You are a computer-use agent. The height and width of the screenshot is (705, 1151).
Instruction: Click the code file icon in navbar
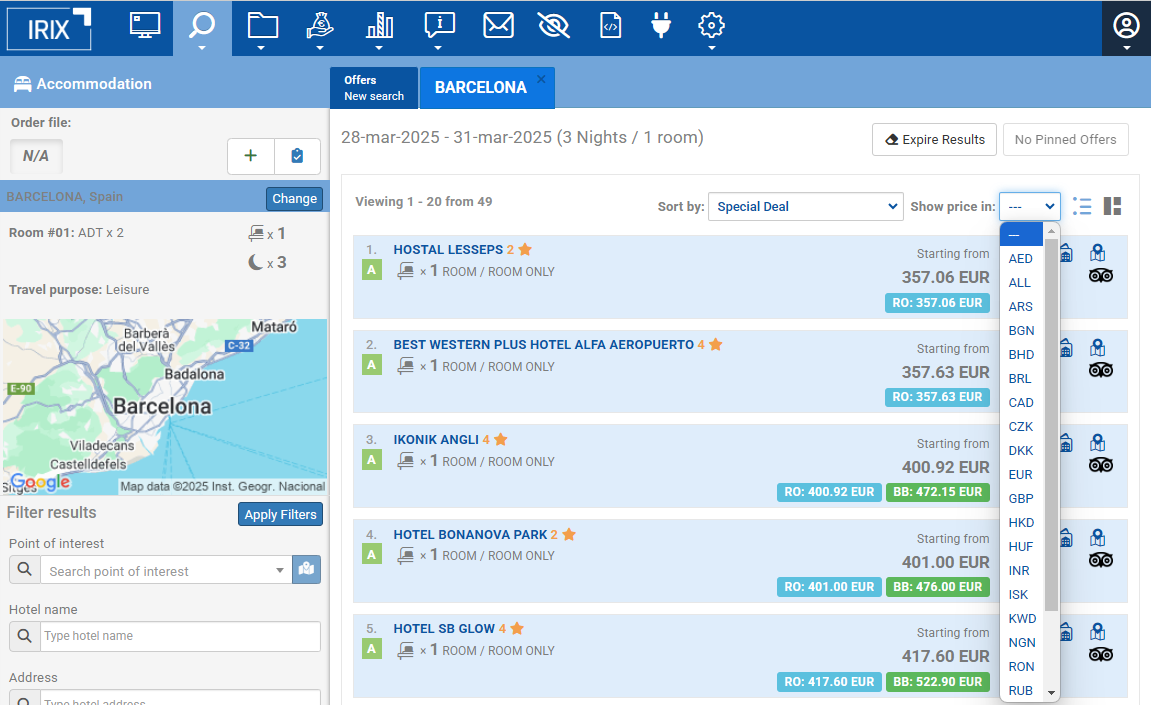coord(610,26)
